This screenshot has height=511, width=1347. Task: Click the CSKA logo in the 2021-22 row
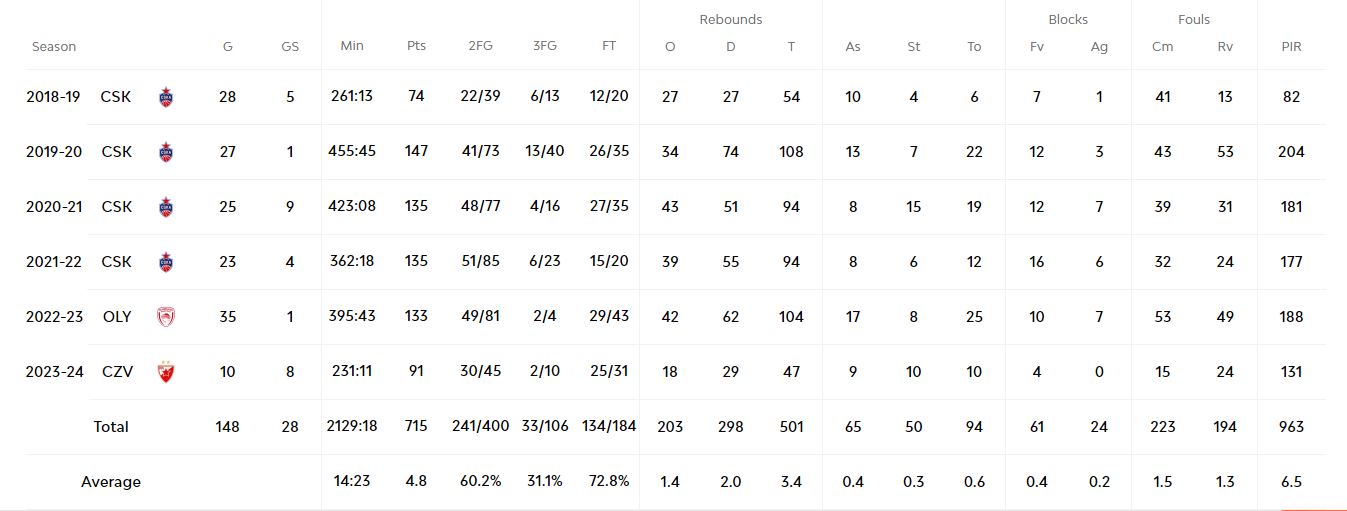tap(166, 262)
